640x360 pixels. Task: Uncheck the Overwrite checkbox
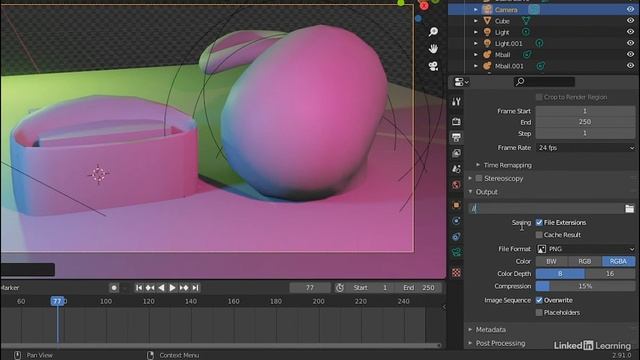pyautogui.click(x=539, y=300)
